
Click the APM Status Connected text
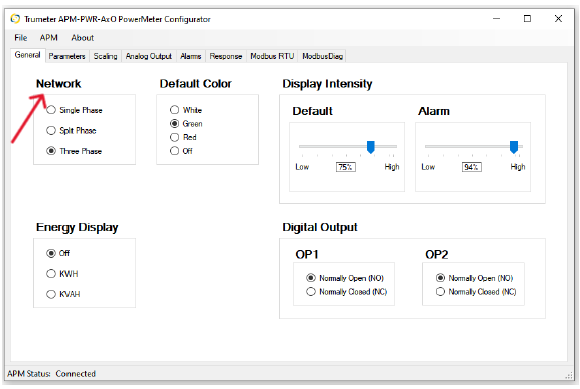point(51,374)
